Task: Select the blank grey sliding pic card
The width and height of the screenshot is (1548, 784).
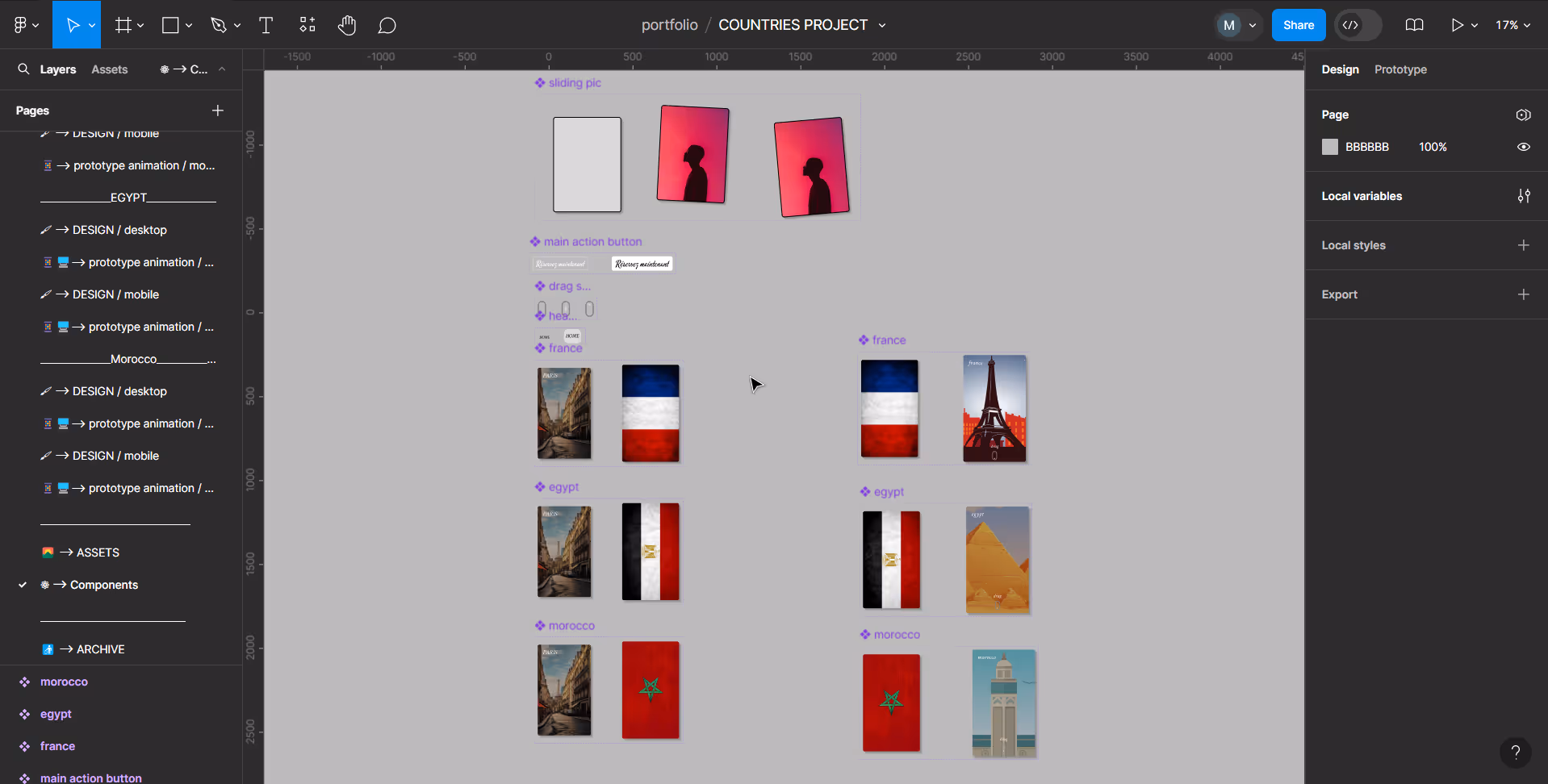Action: pyautogui.click(x=587, y=165)
